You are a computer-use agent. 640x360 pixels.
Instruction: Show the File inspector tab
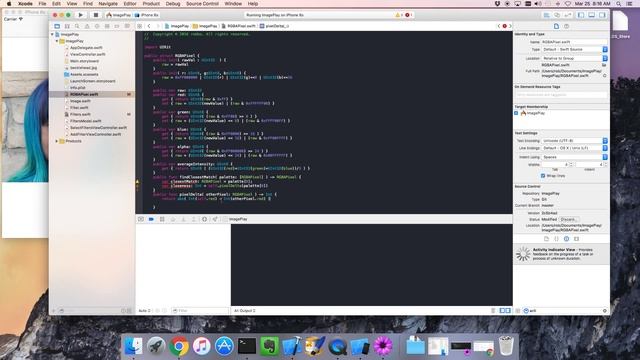coord(556,26)
